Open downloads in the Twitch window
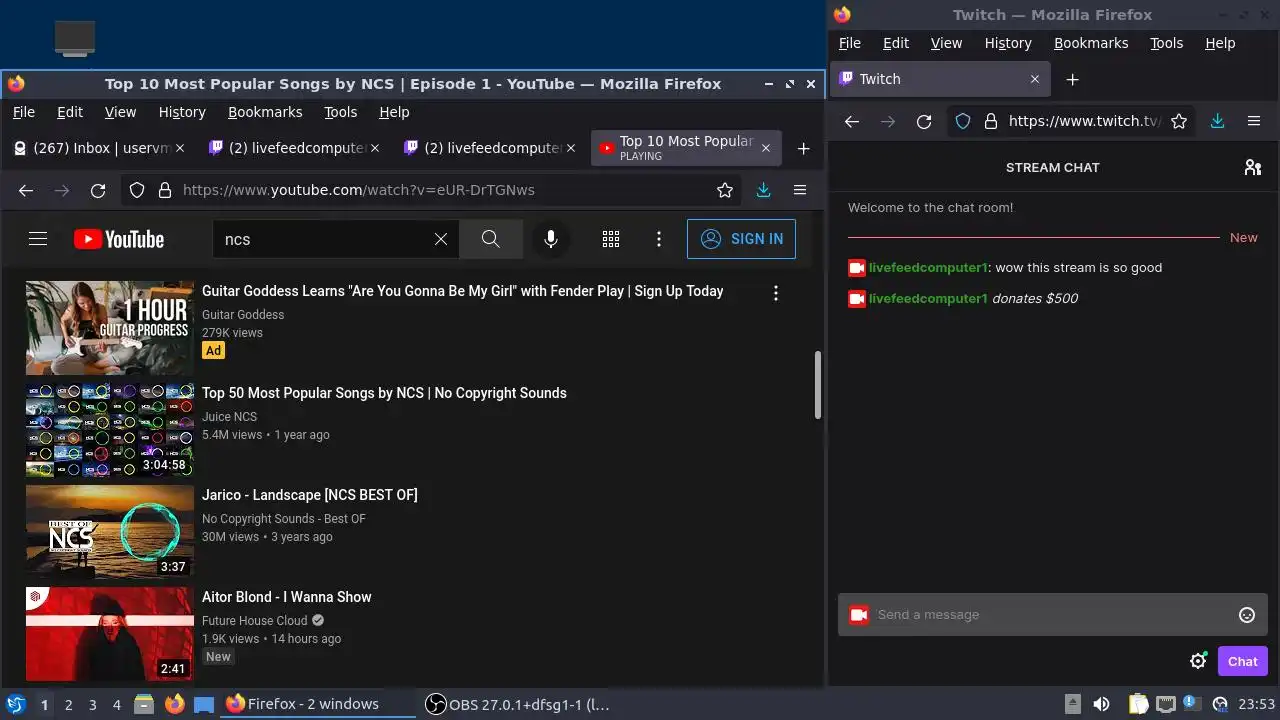Viewport: 1280px width, 720px height. point(1217,121)
